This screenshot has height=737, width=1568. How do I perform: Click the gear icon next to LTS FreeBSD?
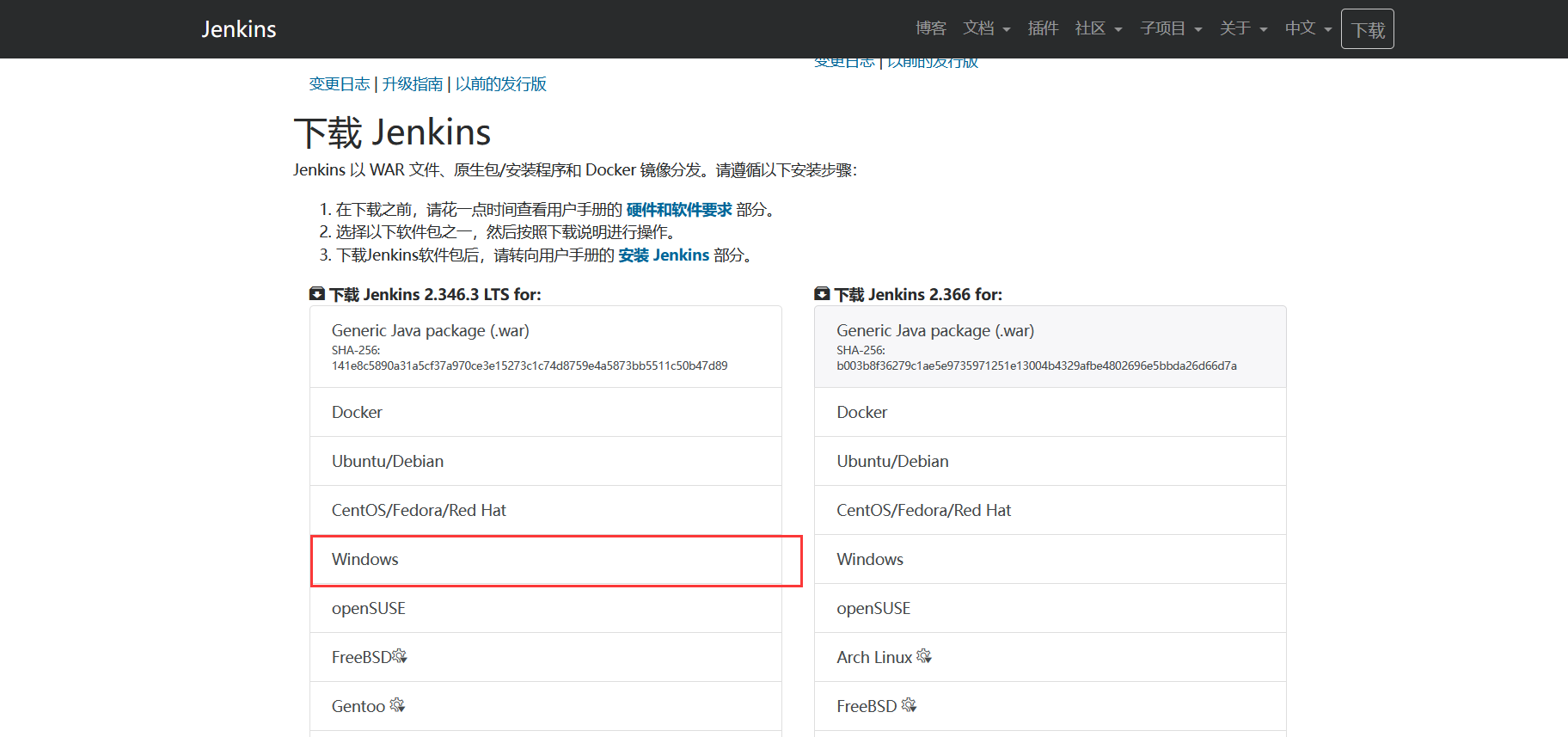point(400,656)
